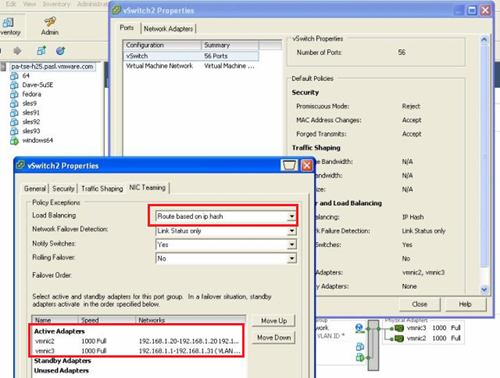Click the Move Up button
Viewport: 500px width, 378px height.
(274, 321)
